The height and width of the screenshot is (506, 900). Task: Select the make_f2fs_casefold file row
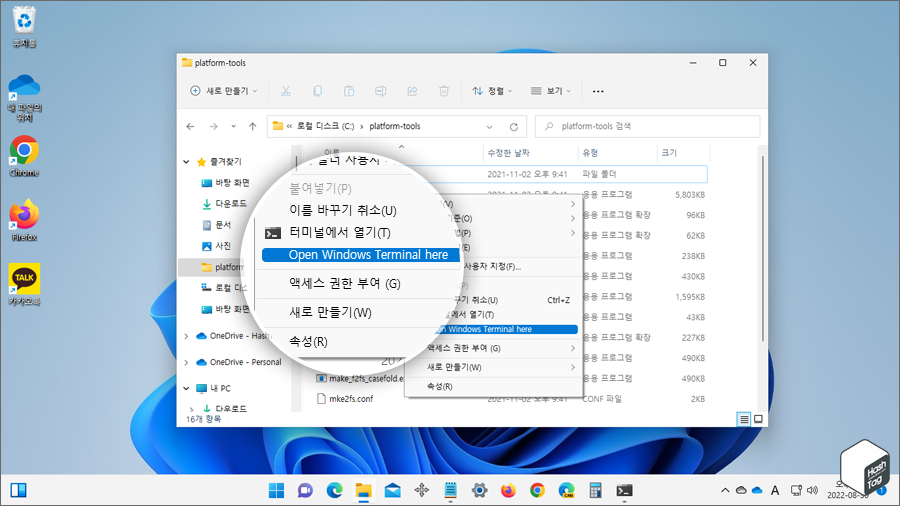360,379
